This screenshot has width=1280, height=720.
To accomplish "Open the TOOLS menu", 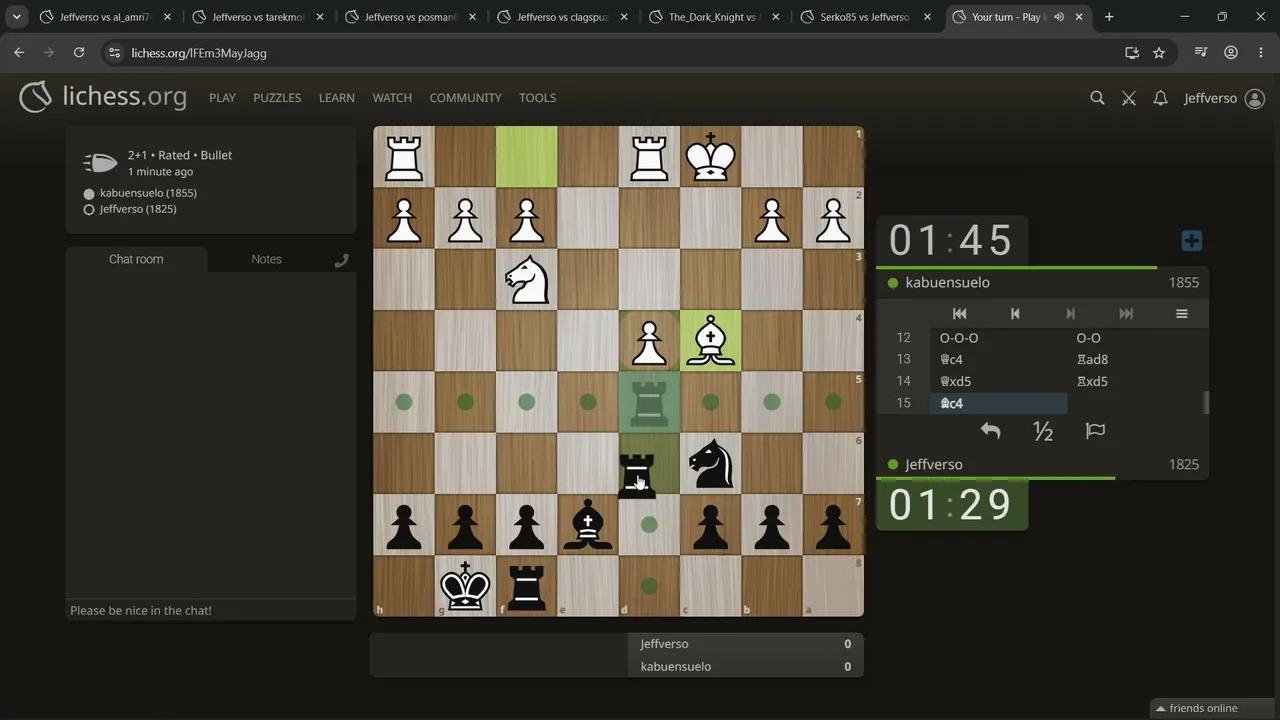I will (x=537, y=98).
